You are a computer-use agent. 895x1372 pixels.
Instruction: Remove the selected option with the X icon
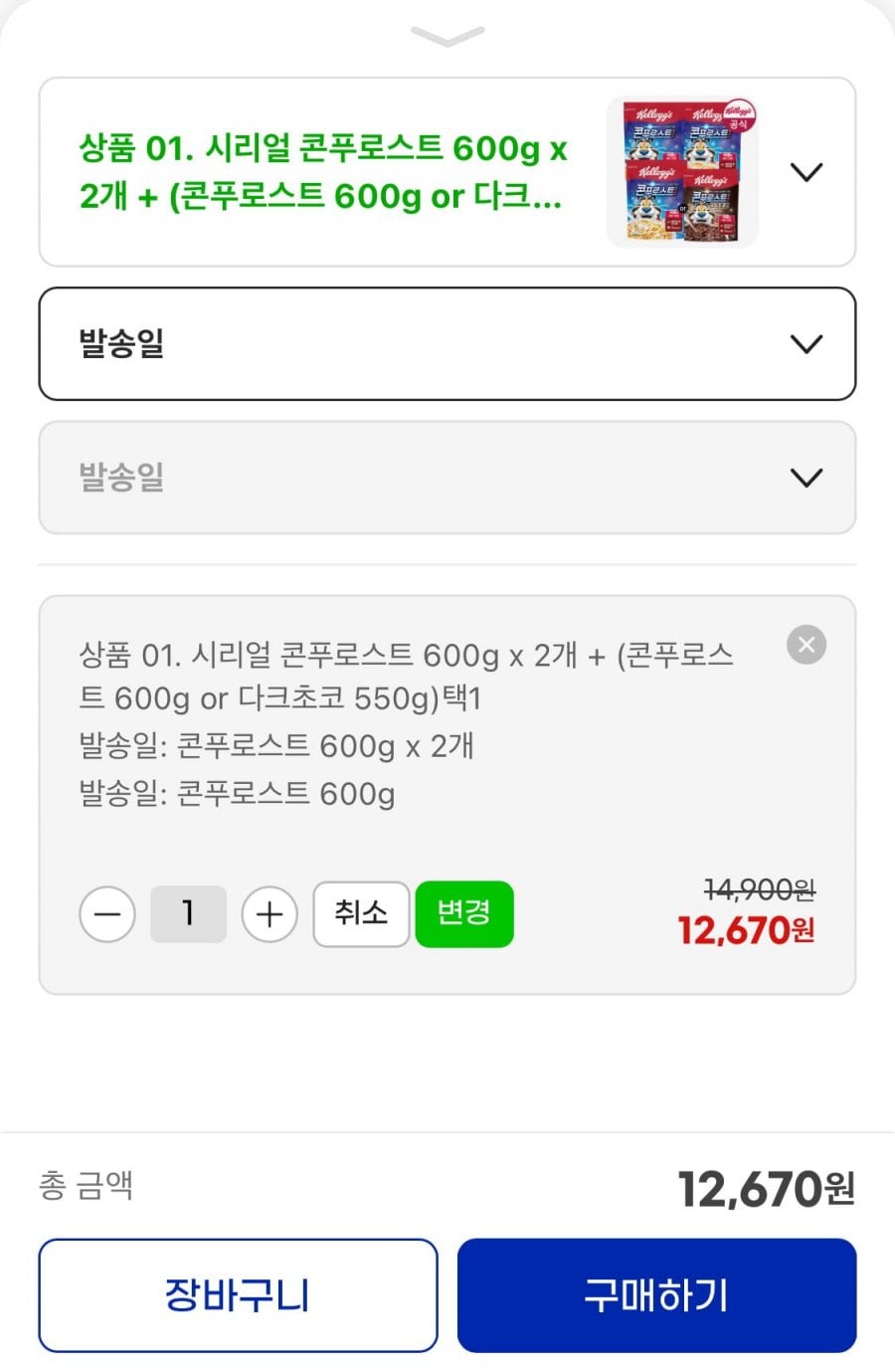806,645
